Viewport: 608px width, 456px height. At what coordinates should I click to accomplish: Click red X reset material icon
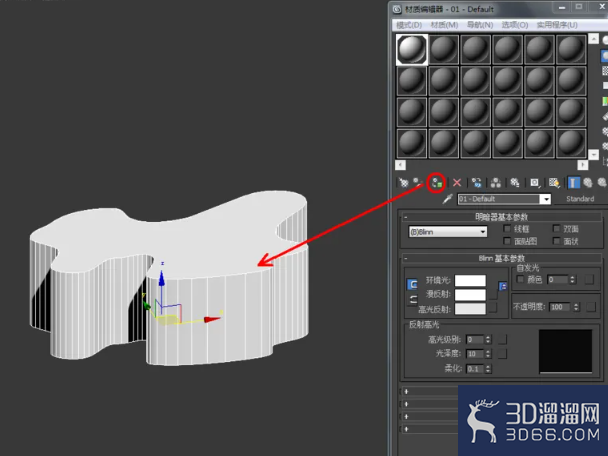(457, 183)
